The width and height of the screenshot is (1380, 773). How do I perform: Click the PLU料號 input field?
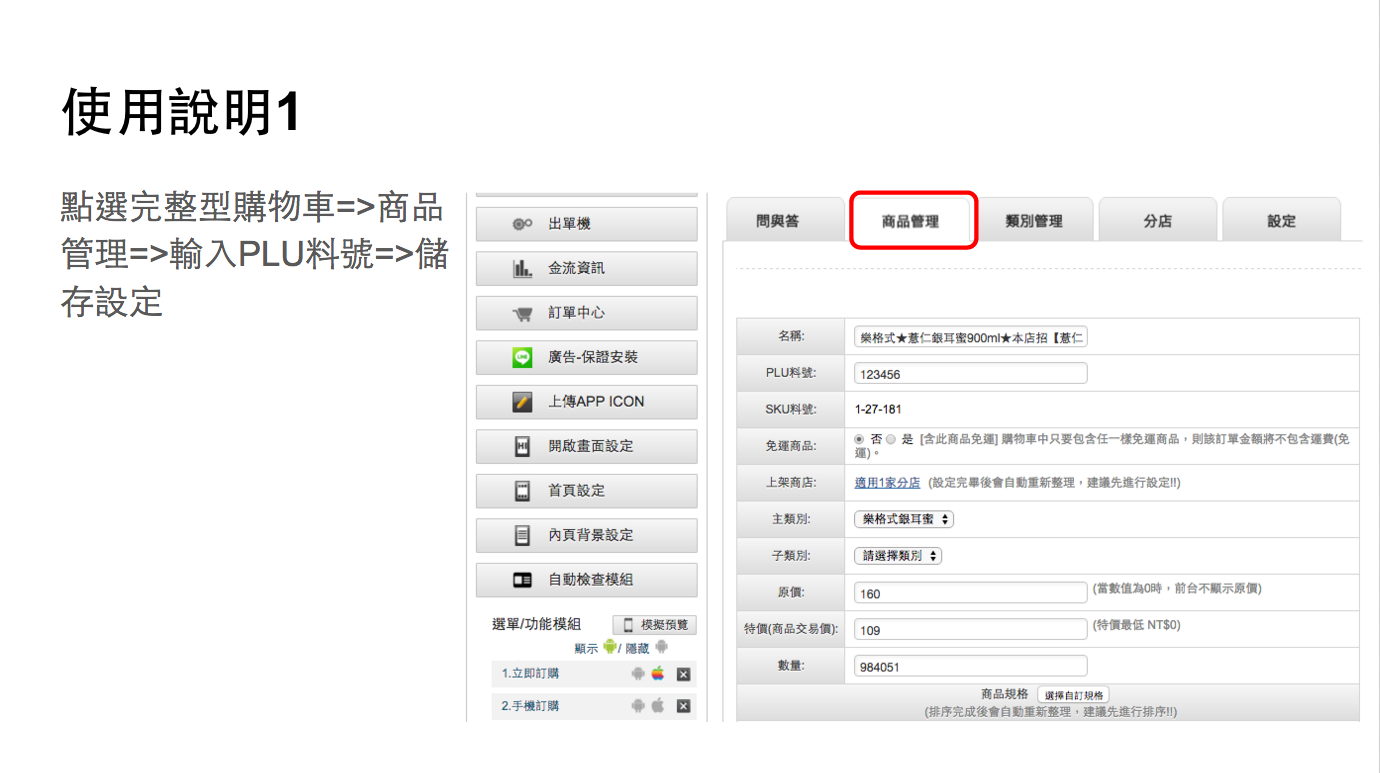[970, 374]
